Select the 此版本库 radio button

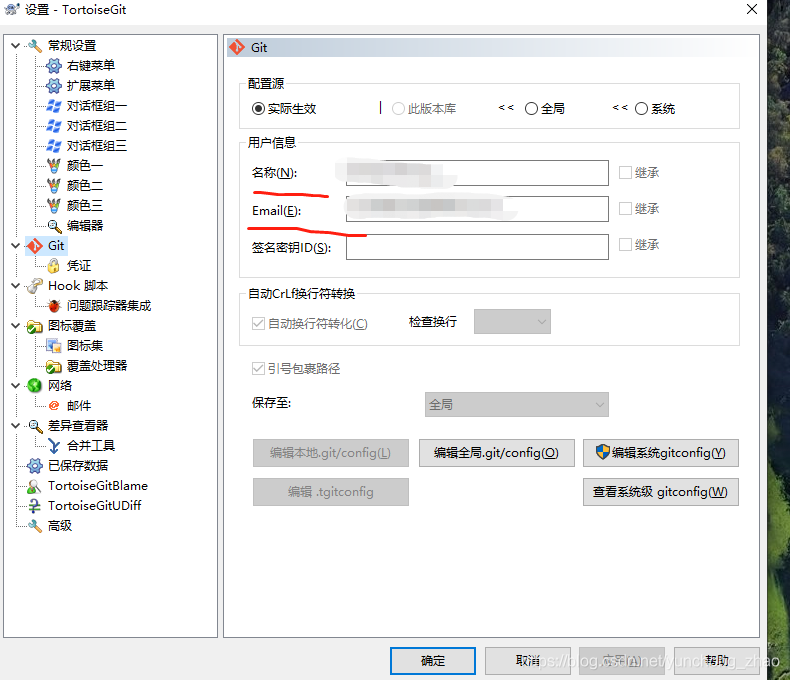[x=398, y=109]
